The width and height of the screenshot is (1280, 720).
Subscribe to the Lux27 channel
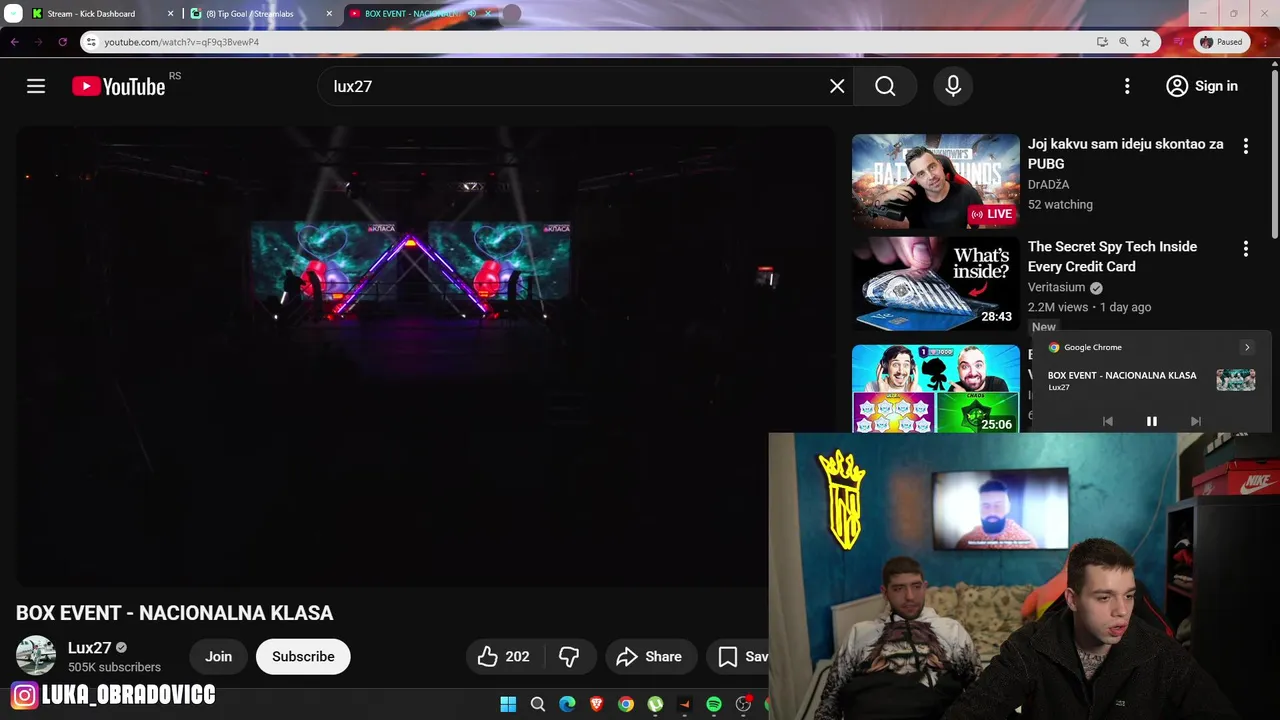(x=303, y=657)
